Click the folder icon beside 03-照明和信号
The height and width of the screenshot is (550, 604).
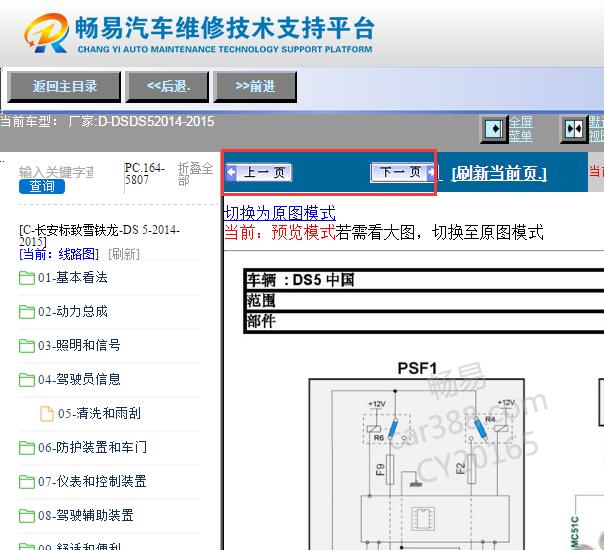click(x=27, y=346)
